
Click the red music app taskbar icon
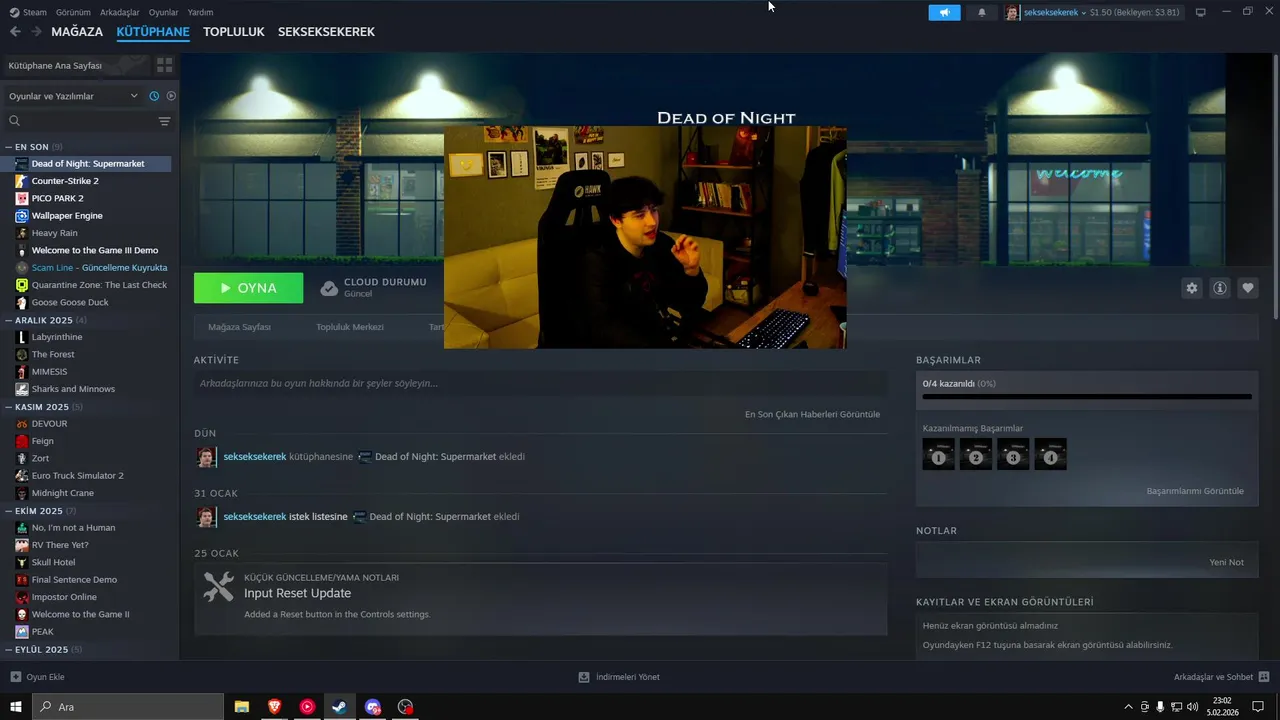click(x=307, y=707)
